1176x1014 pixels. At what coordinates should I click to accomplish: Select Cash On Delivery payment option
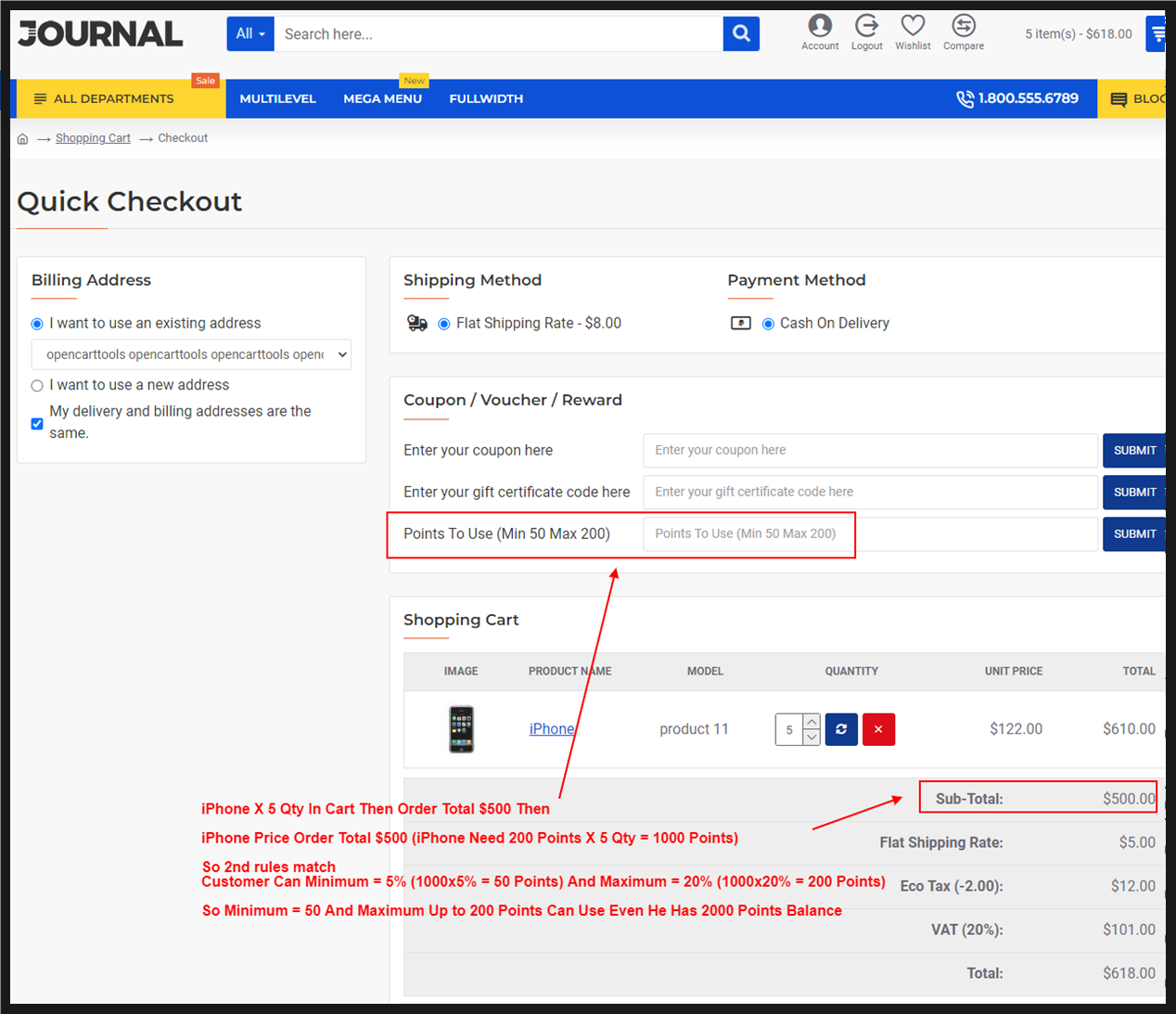pyautogui.click(x=768, y=324)
